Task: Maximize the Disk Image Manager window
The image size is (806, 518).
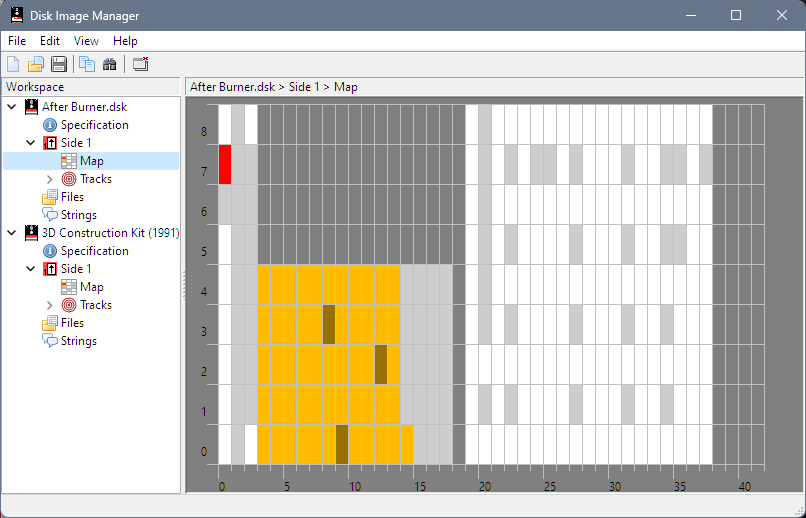Action: (x=736, y=15)
